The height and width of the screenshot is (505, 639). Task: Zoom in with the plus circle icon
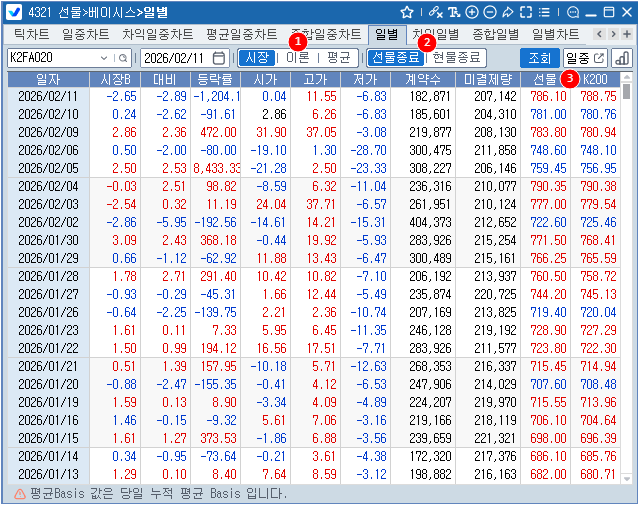point(472,12)
